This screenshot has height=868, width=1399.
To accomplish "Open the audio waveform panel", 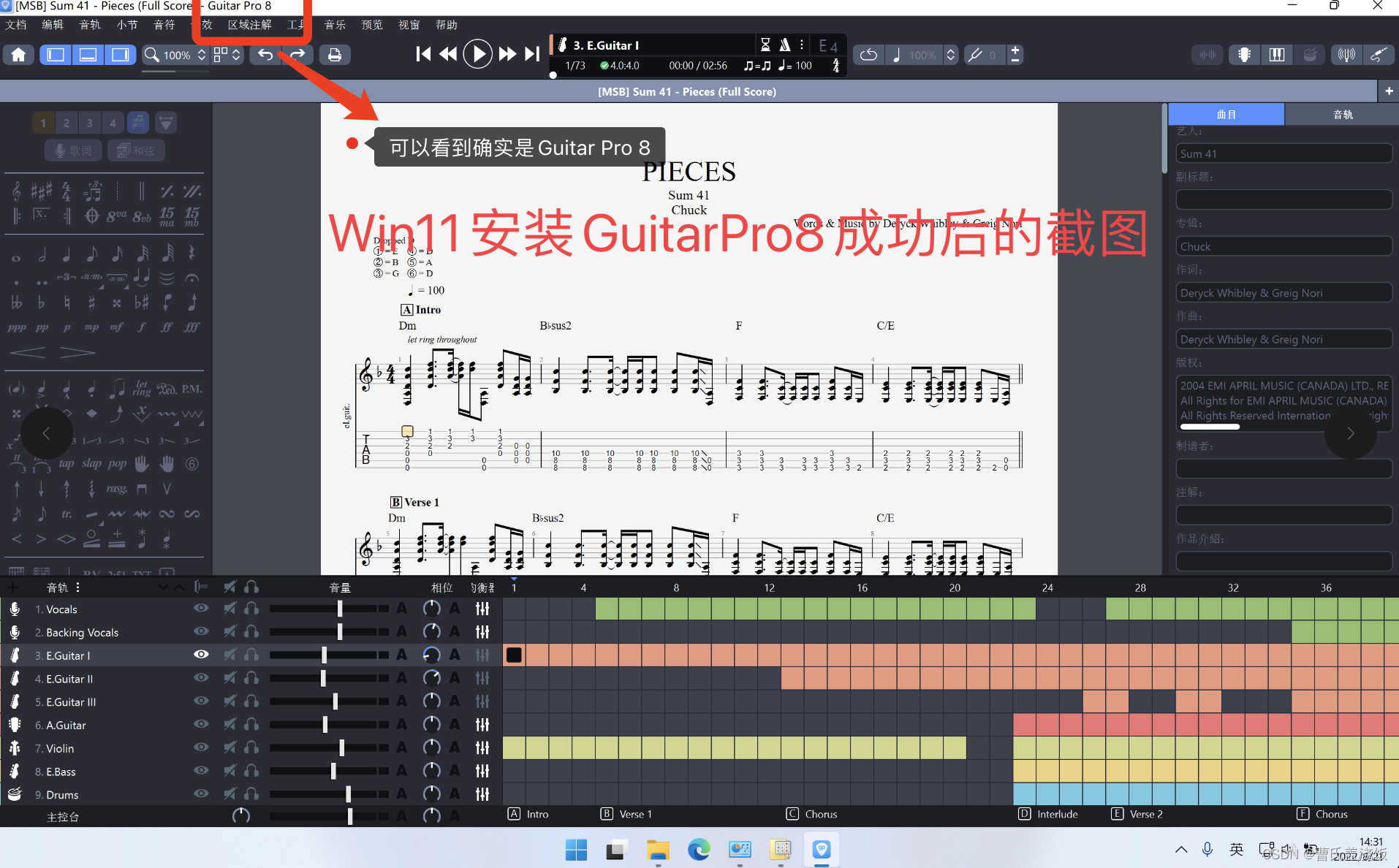I will tap(1207, 55).
